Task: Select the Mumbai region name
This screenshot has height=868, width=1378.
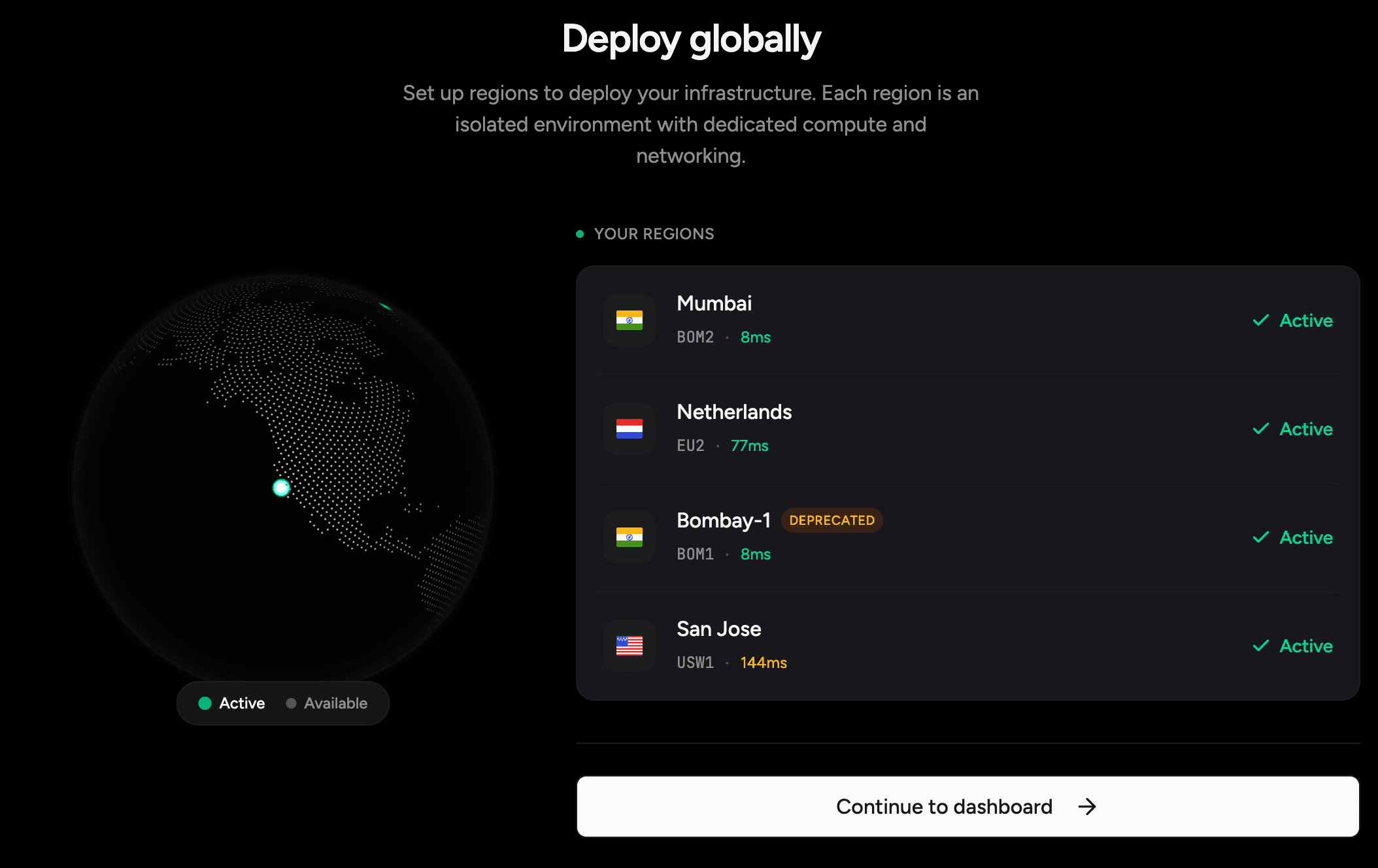Action: click(714, 303)
